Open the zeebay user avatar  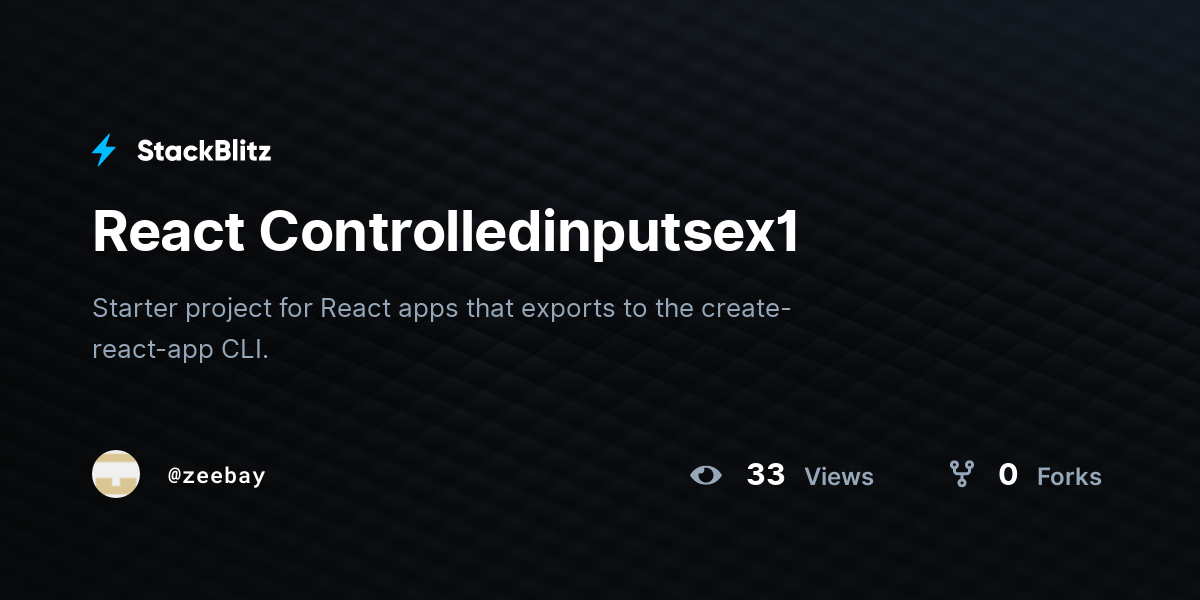click(x=116, y=474)
